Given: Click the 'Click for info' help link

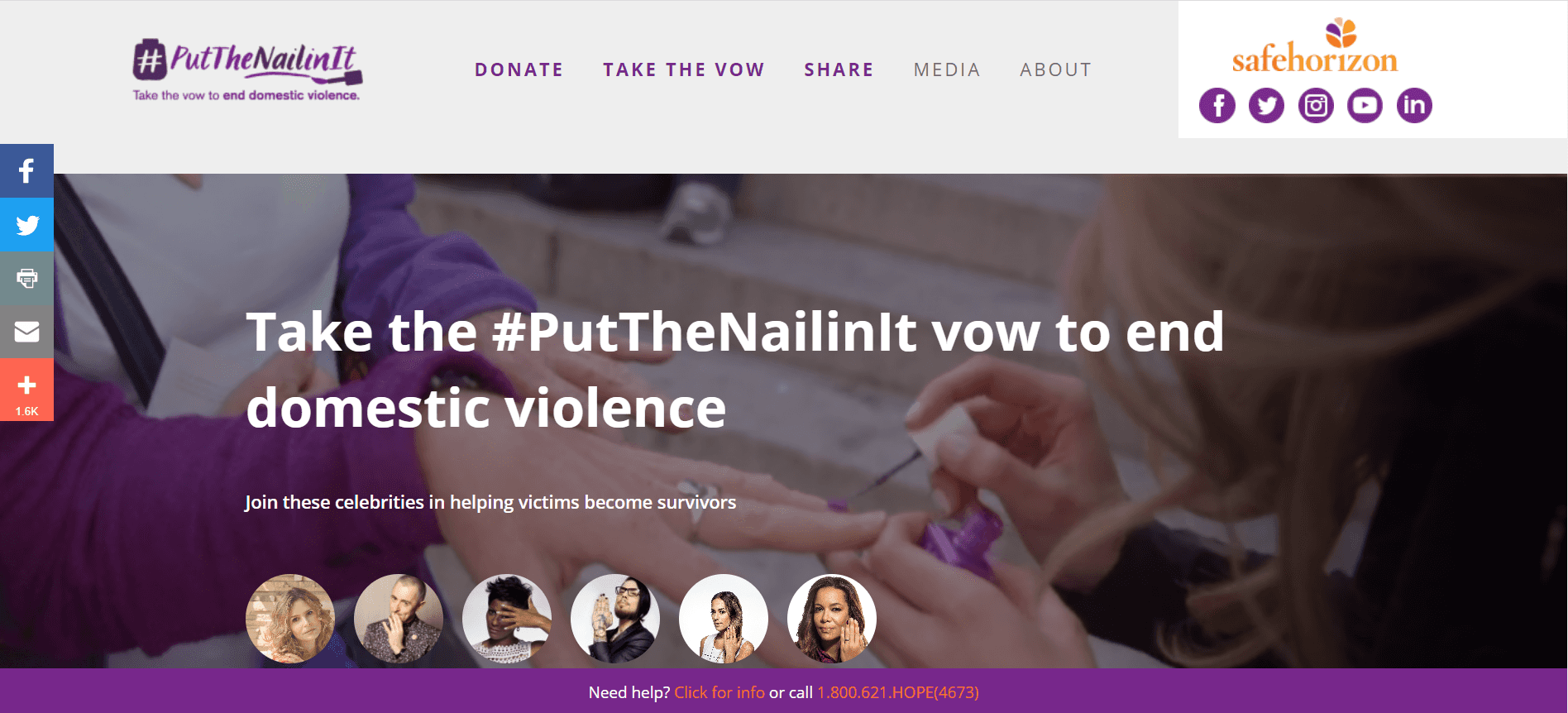Looking at the screenshot, I should pos(719,692).
